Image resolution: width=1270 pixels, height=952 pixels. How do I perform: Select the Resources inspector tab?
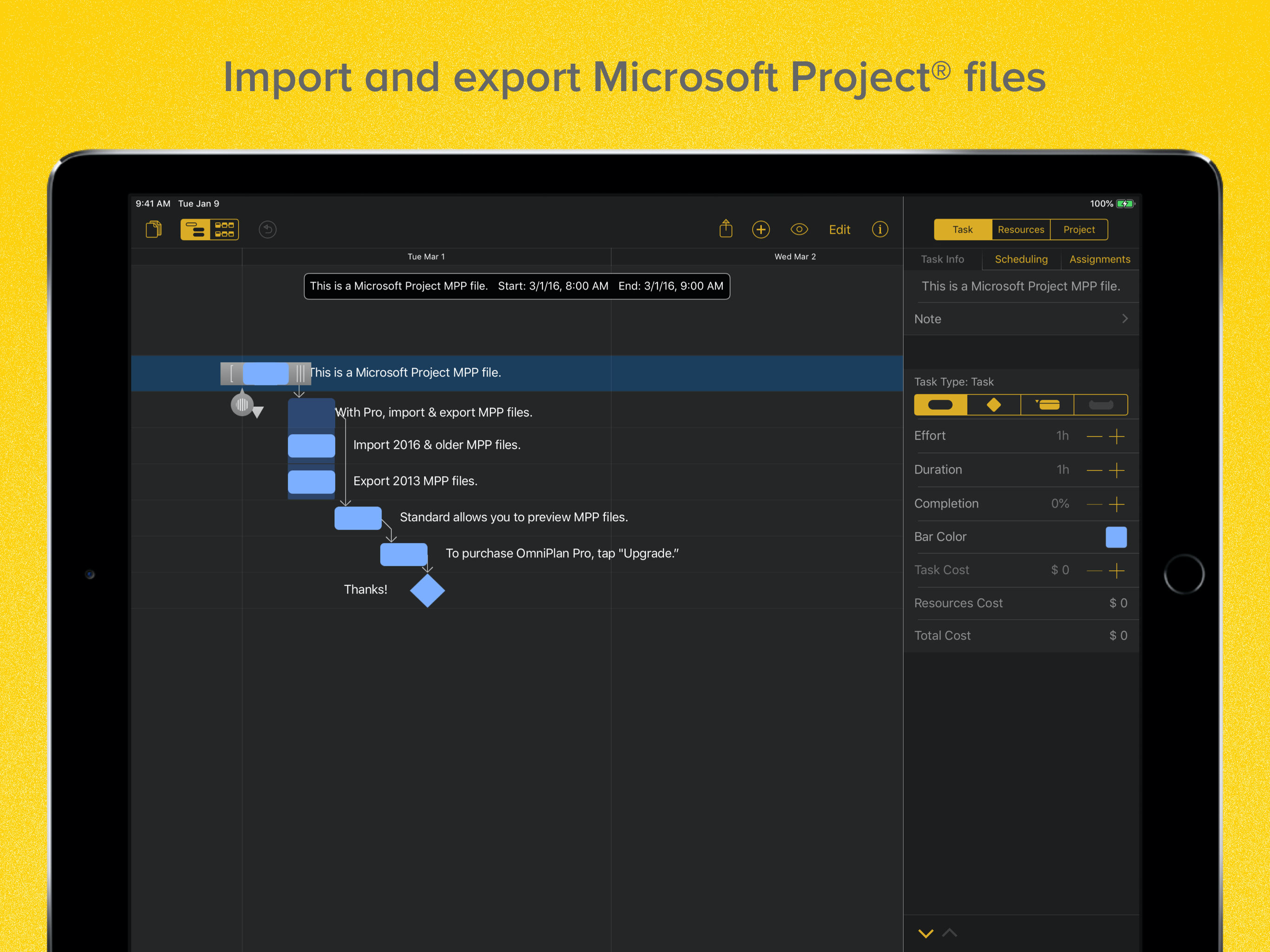point(1021,230)
